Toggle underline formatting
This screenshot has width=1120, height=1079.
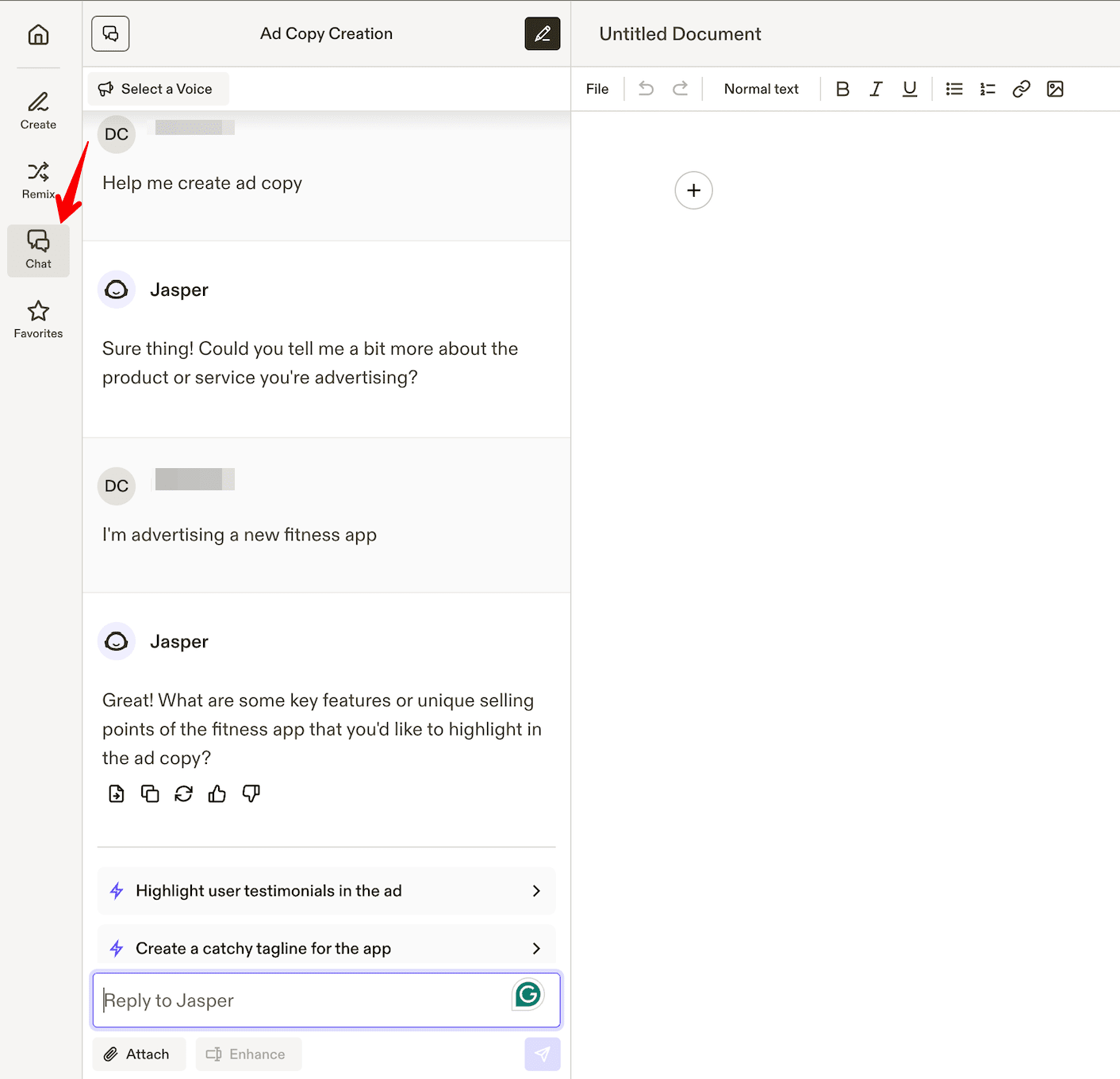coord(910,89)
